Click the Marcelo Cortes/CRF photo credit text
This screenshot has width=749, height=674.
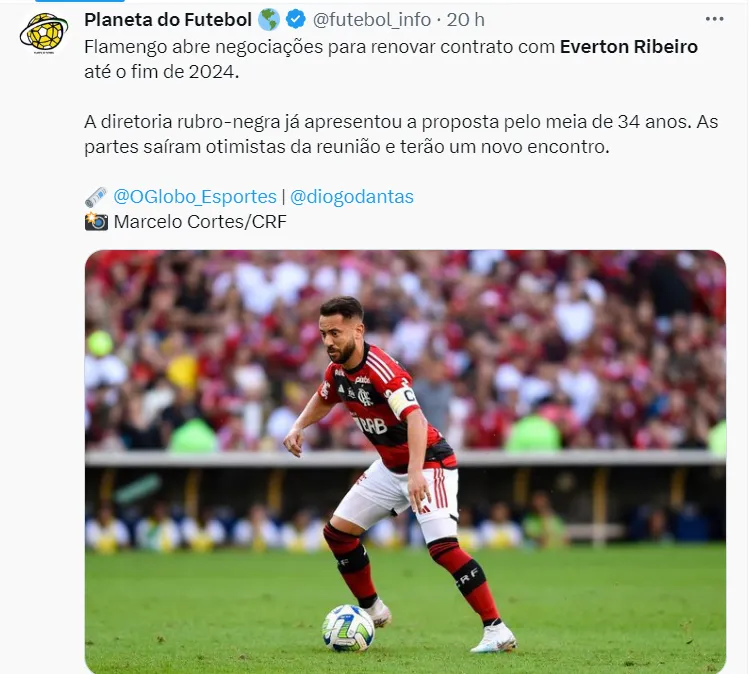[x=200, y=222]
